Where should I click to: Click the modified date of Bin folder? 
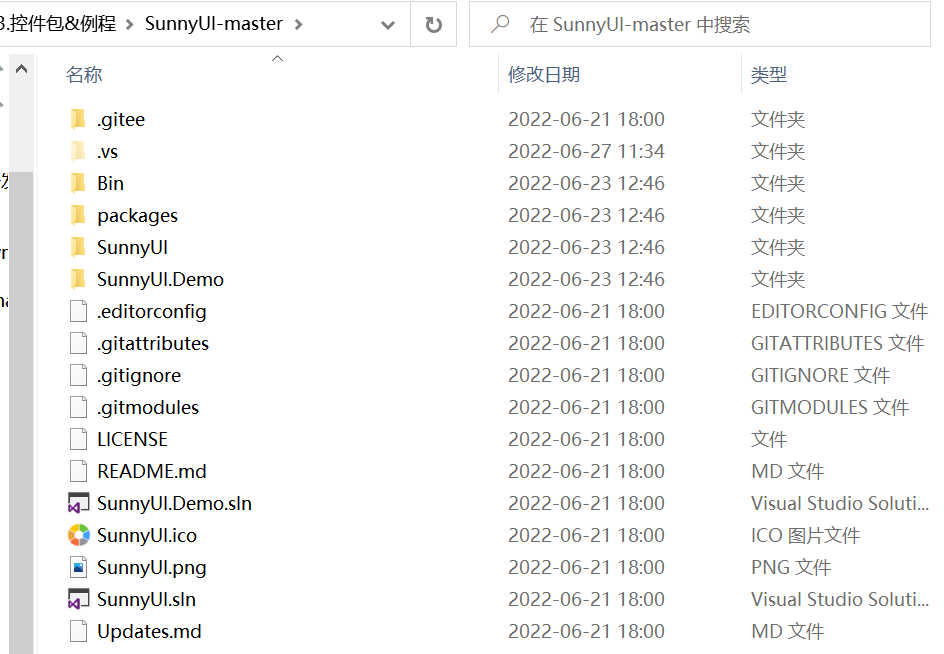coord(586,183)
